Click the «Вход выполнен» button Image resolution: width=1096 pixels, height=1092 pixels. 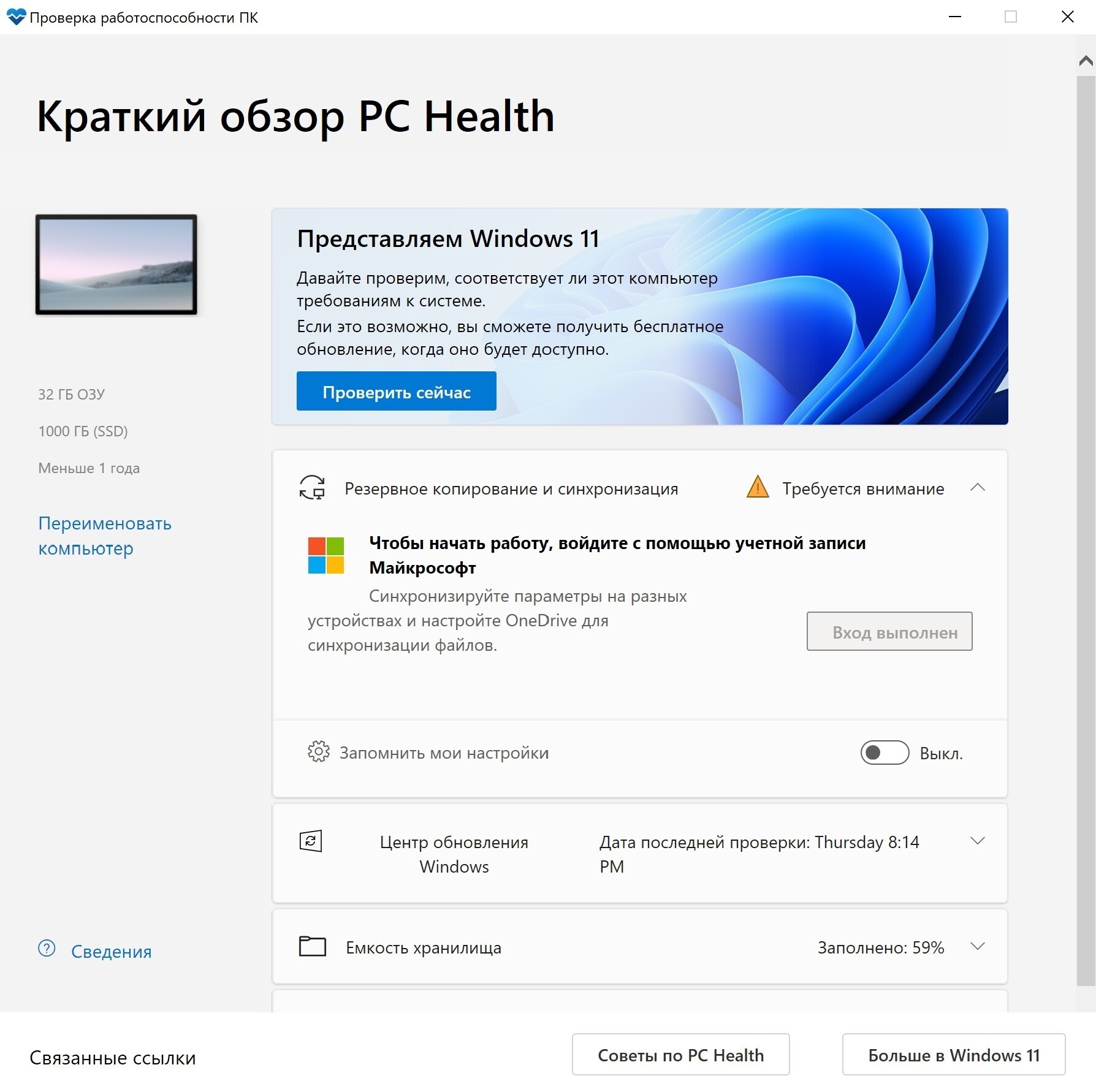click(x=889, y=632)
